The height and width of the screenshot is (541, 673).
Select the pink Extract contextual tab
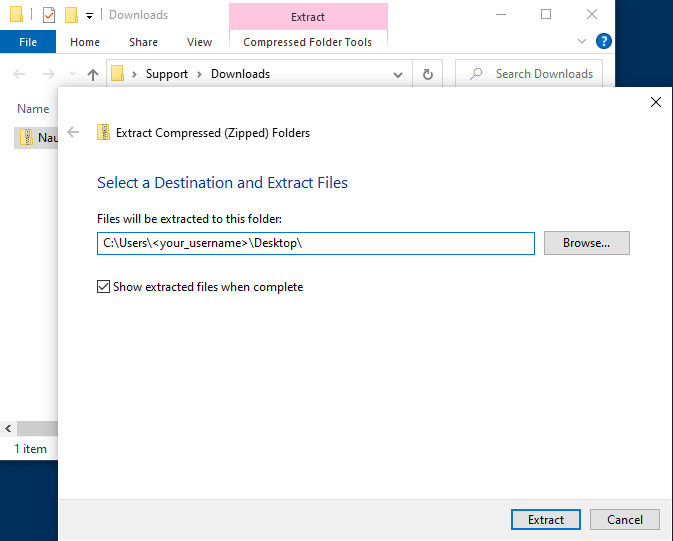pyautogui.click(x=308, y=17)
